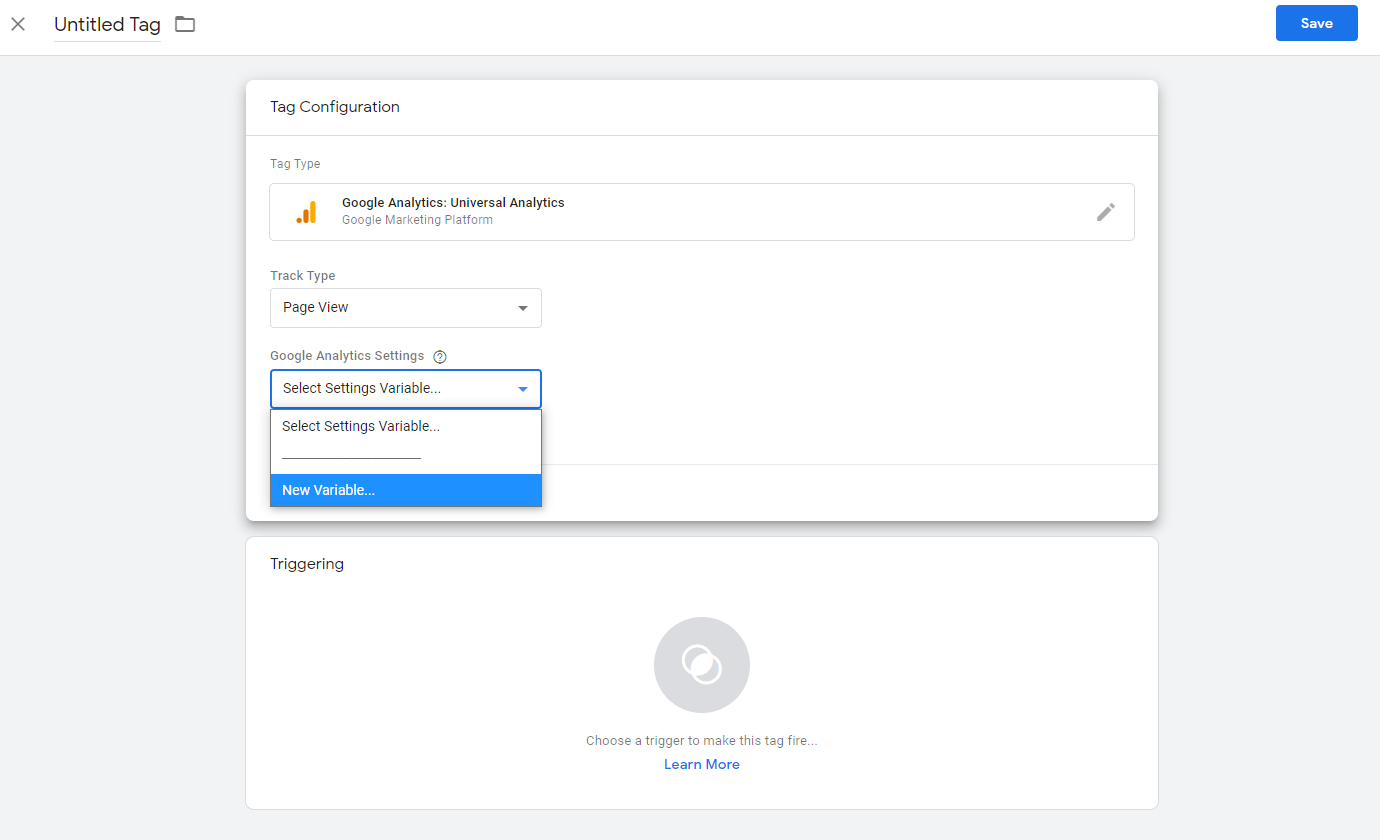Click 'Choose a trigger to make this tag fire' text

point(702,741)
